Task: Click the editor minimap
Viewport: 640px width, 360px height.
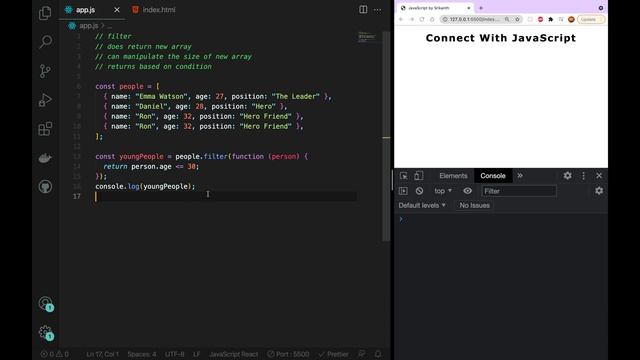Action: click(x=367, y=37)
